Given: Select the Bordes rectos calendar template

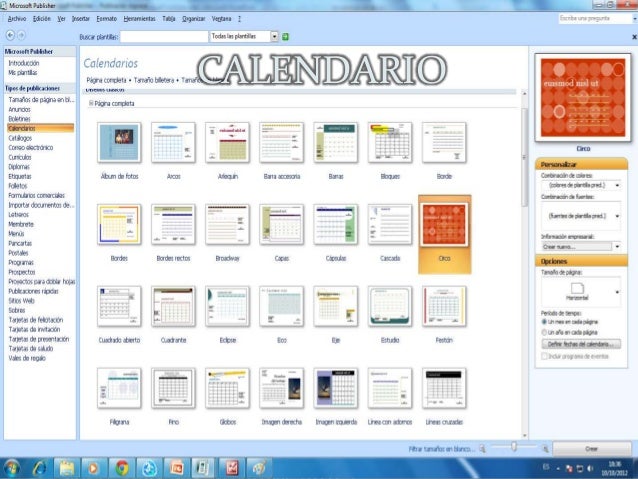Looking at the screenshot, I should tap(173, 224).
